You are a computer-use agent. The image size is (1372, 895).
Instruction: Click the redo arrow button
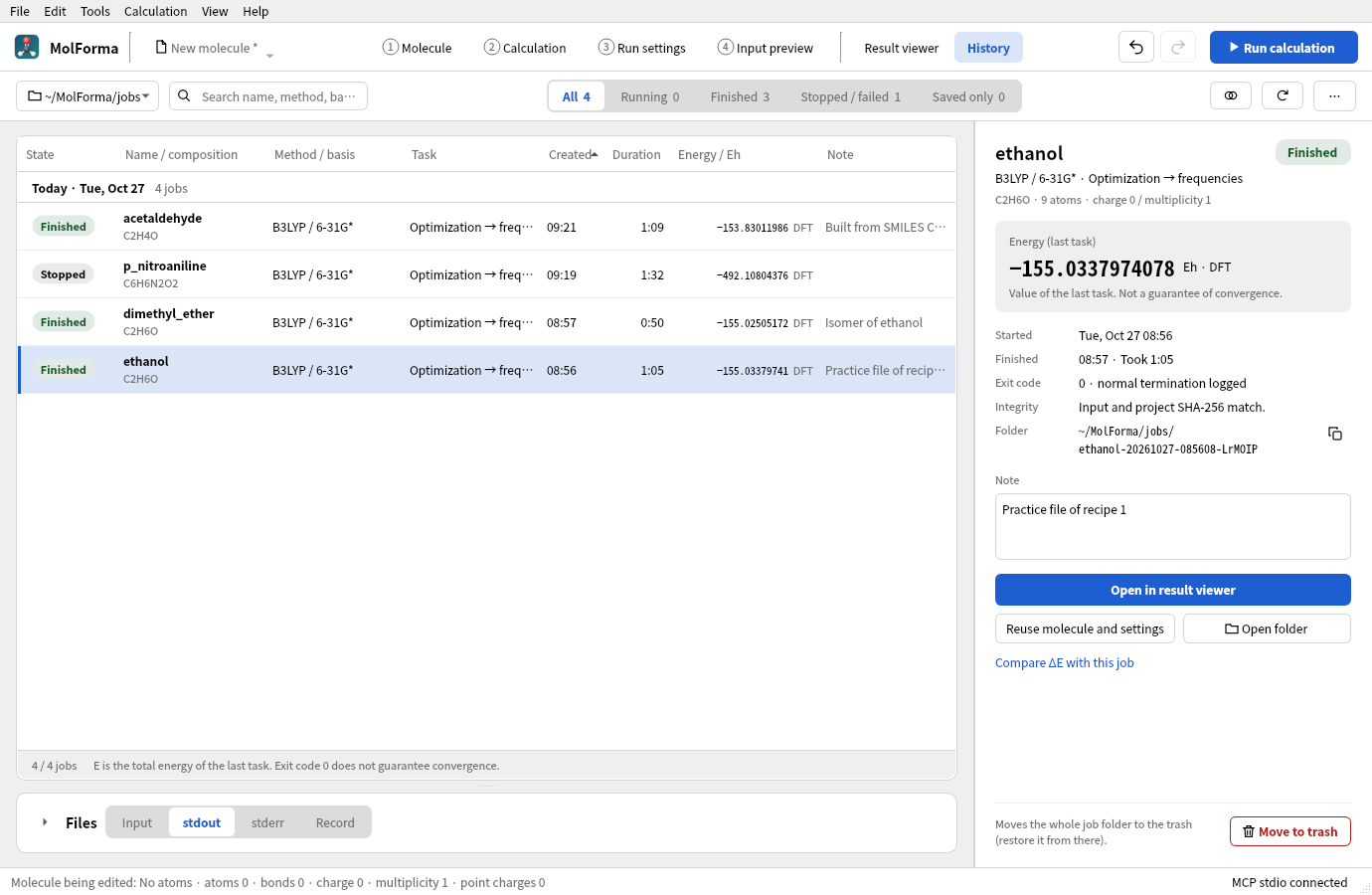[1178, 47]
